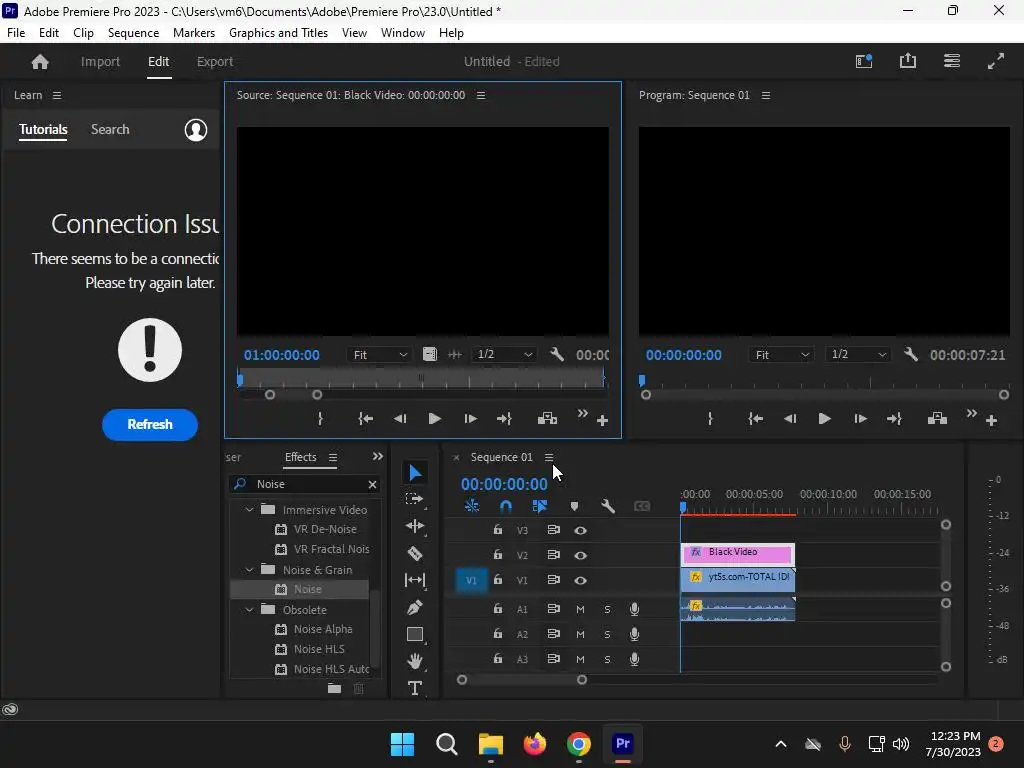Open Timeline display settings wrench

607,506
